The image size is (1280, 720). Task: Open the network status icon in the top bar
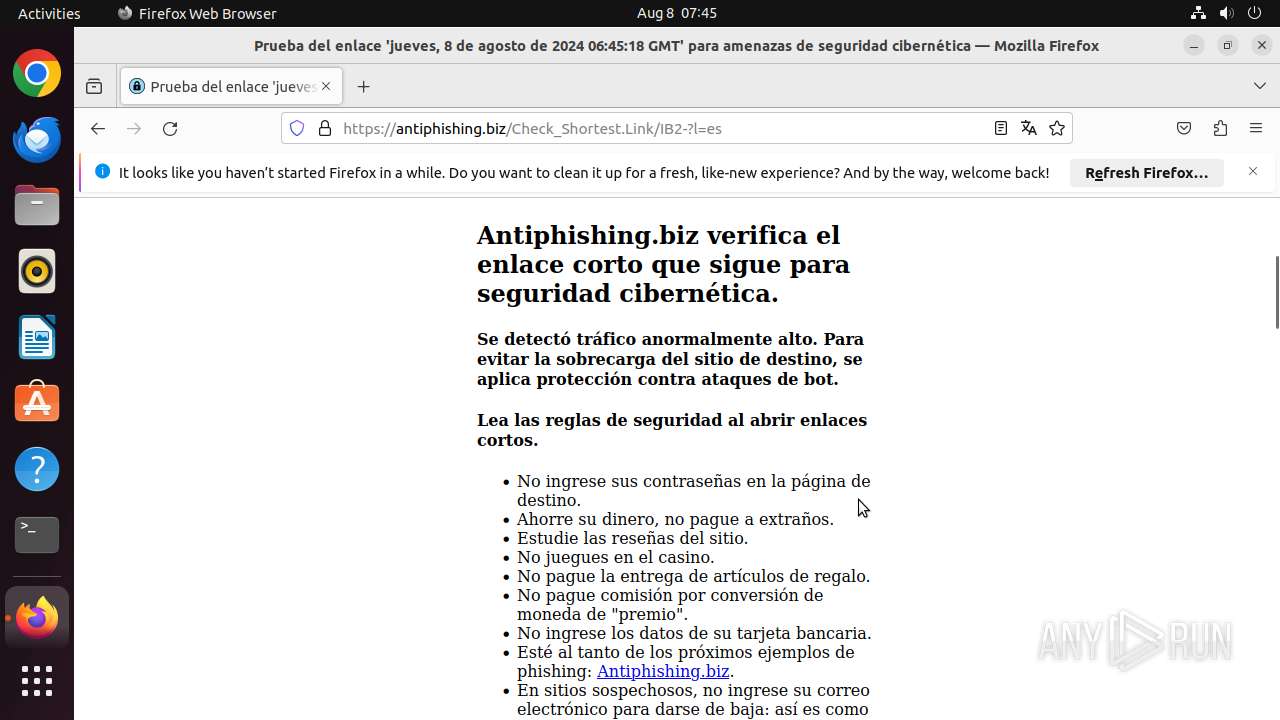pos(1198,13)
